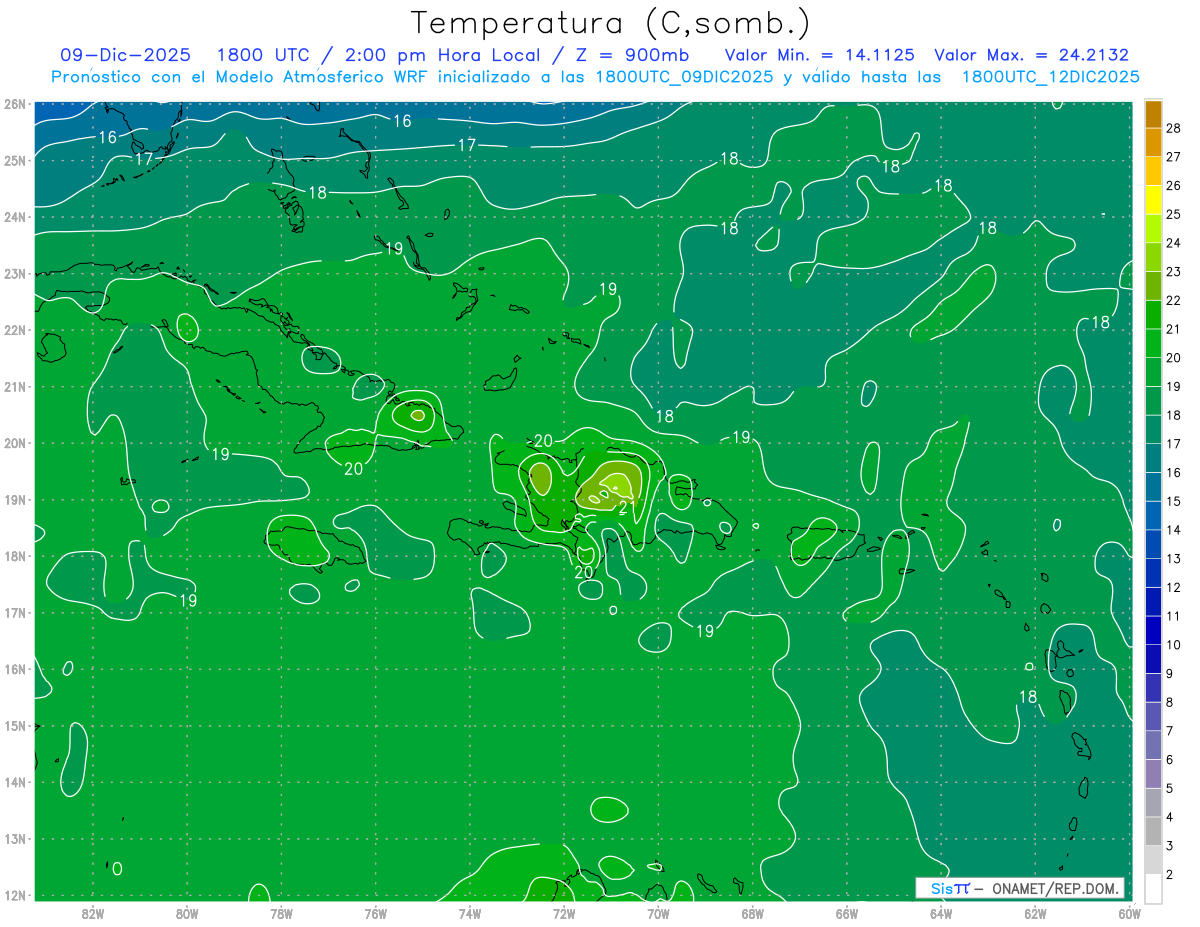Image resolution: width=1200 pixels, height=927 pixels.
Task: Click the "2:00 pm Hora Local" text
Action: (442, 55)
